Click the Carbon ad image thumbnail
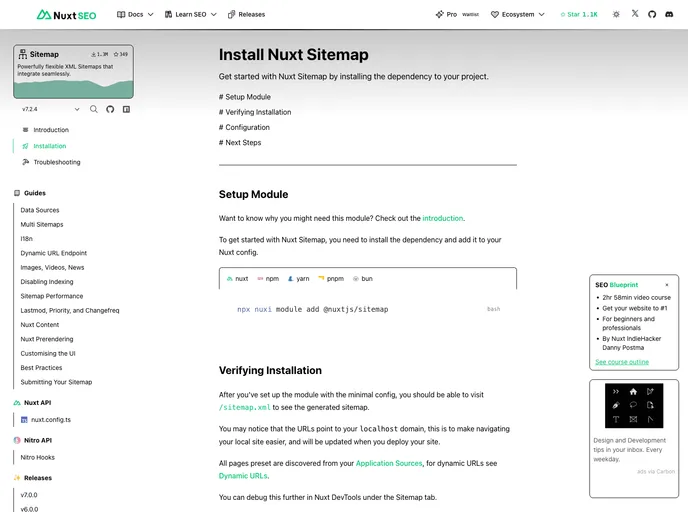 [x=634, y=406]
